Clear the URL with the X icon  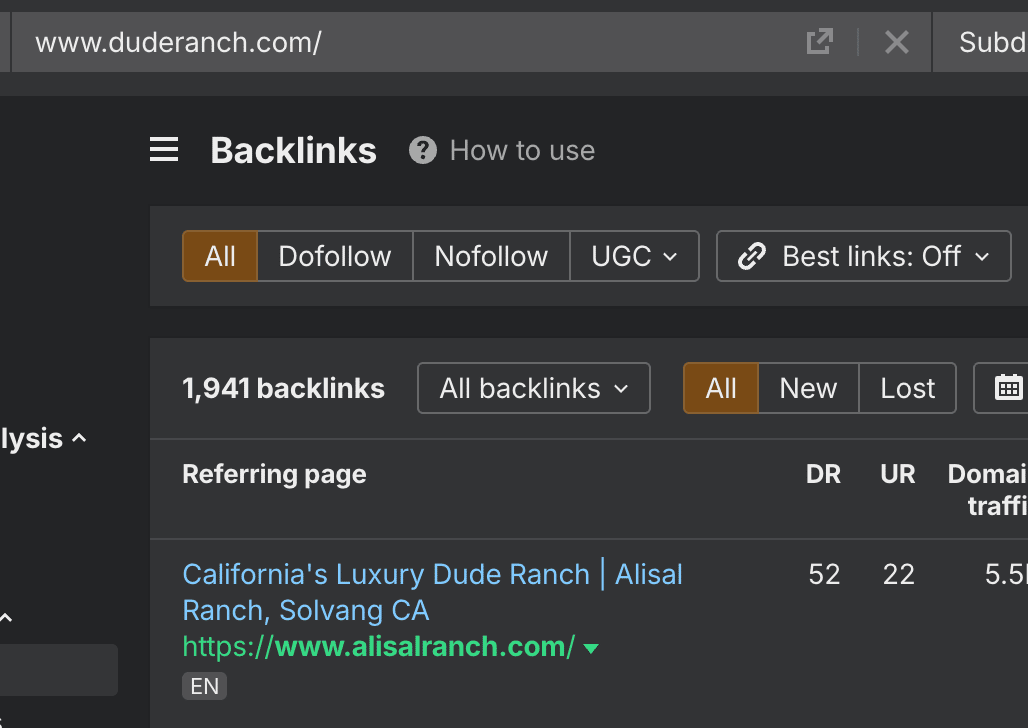897,42
